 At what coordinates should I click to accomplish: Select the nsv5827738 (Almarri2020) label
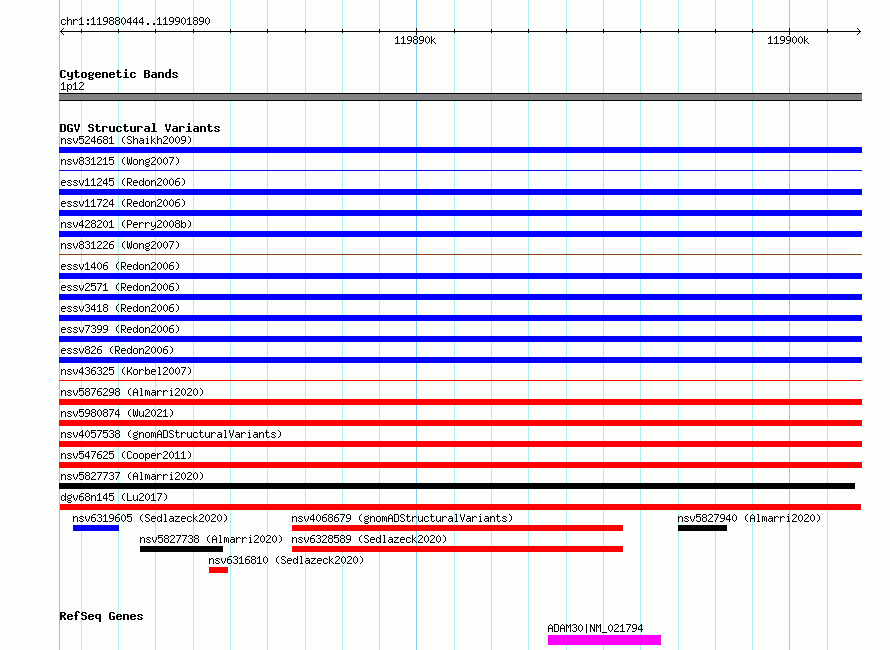(211, 539)
